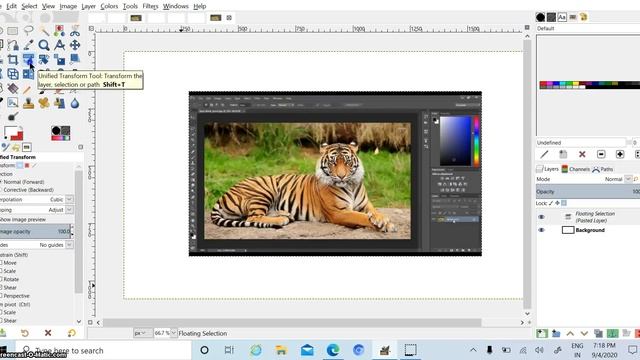Select the Rotate tool

point(44,60)
